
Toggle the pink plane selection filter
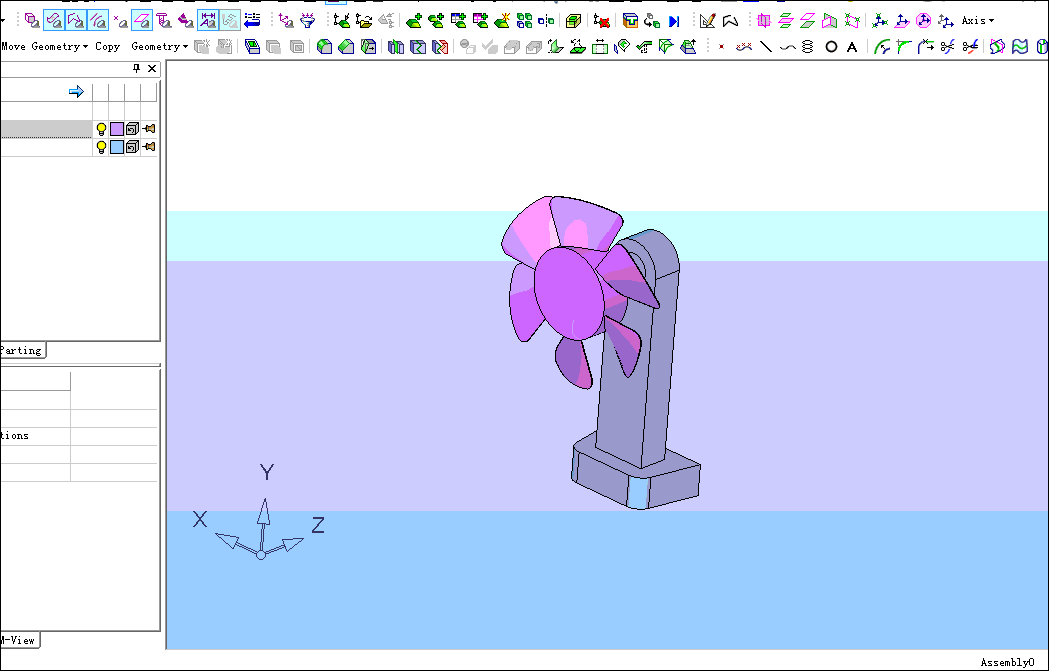tap(141, 21)
